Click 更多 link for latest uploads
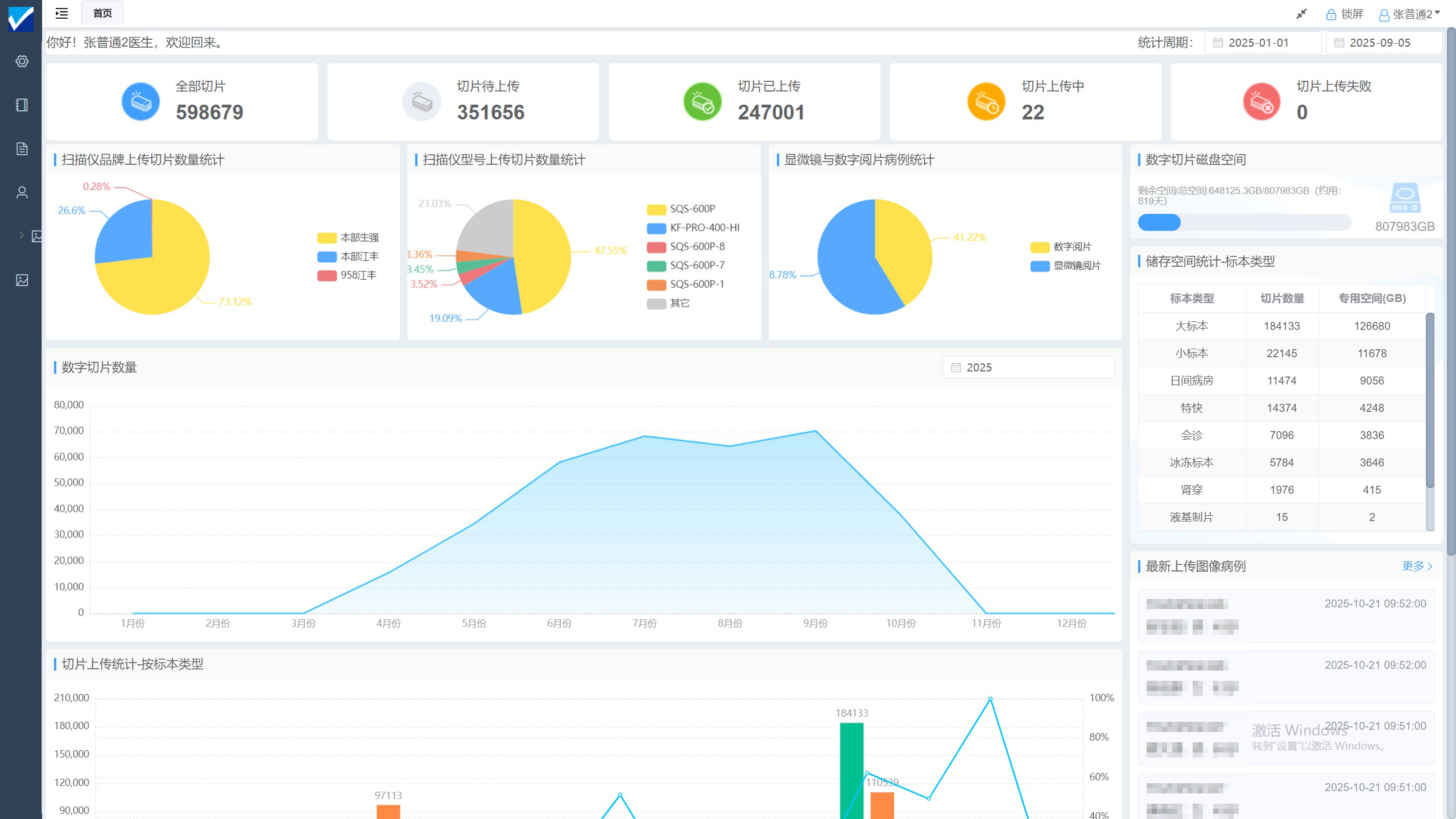Screen dimensions: 1456x819 pyautogui.click(x=1416, y=566)
